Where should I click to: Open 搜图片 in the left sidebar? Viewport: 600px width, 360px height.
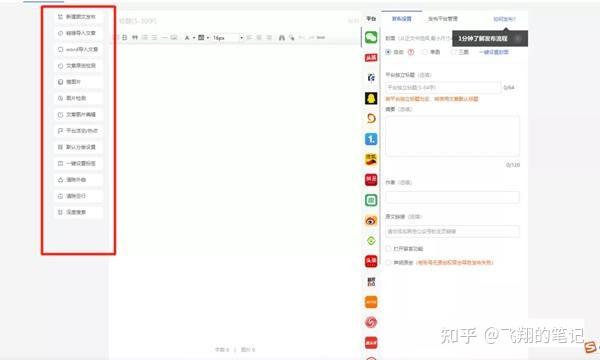[78, 82]
